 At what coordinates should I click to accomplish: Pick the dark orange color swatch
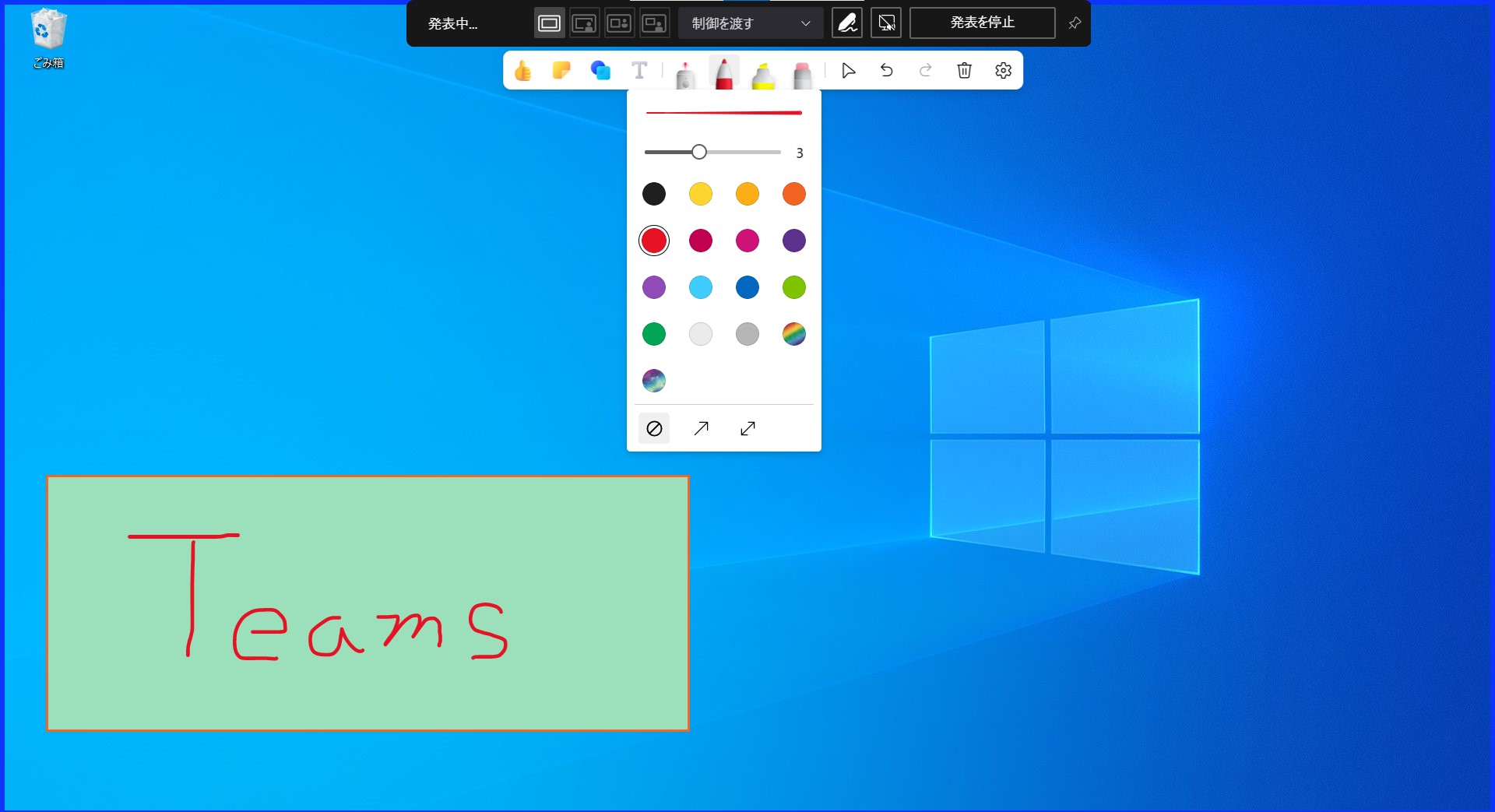pyautogui.click(x=794, y=194)
